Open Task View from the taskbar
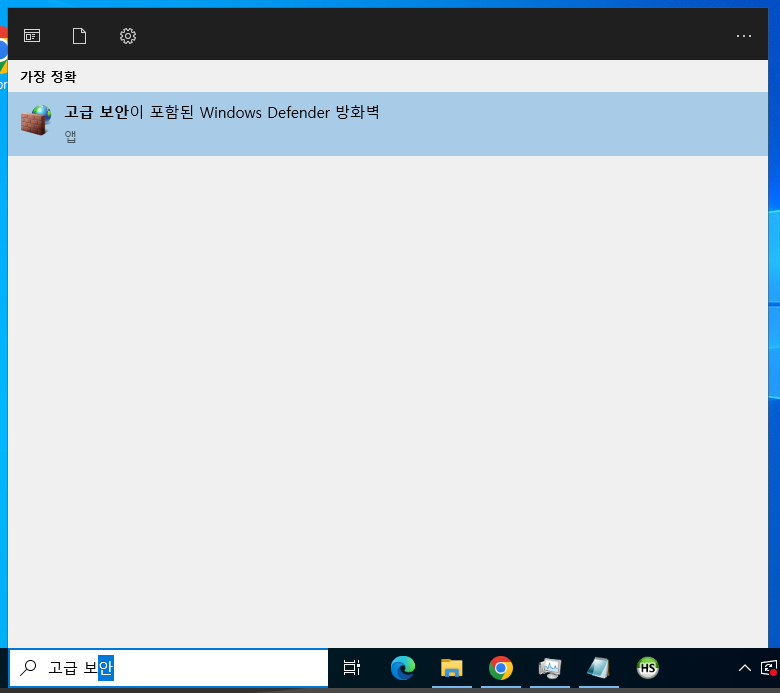The width and height of the screenshot is (780, 693). click(352, 668)
